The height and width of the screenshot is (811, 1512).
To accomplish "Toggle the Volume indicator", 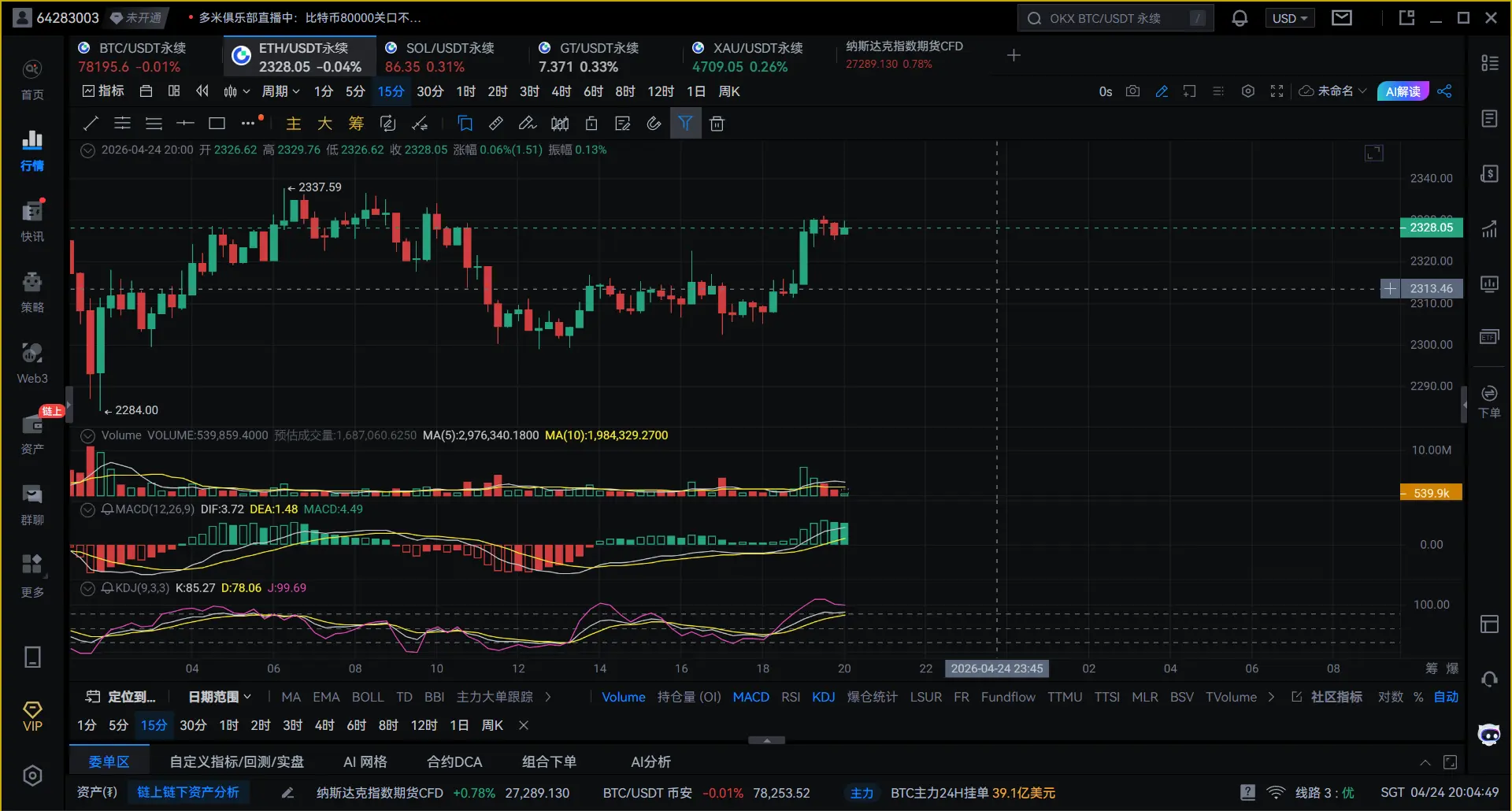I will click(x=624, y=697).
